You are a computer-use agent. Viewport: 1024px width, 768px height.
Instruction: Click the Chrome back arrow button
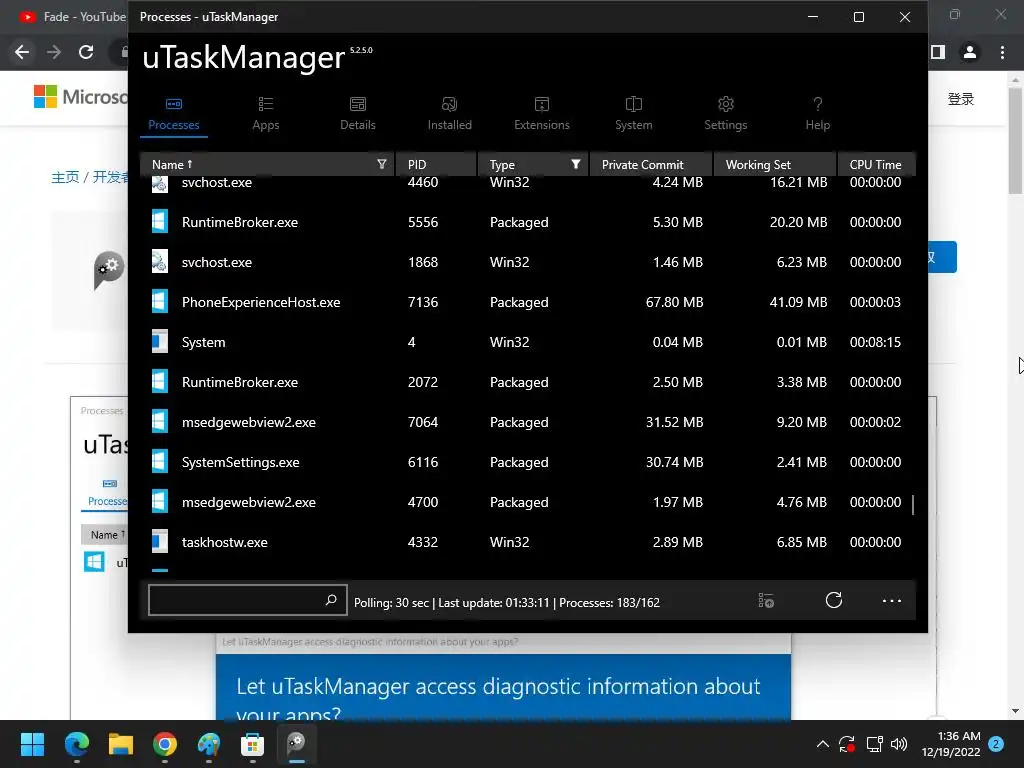(x=22, y=52)
